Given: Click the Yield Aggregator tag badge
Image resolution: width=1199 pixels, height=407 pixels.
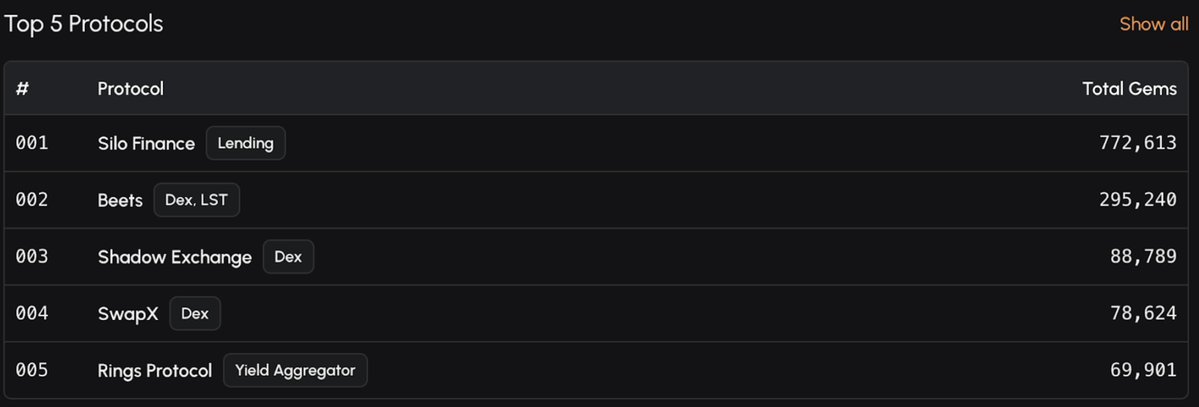Looking at the screenshot, I should (x=295, y=370).
